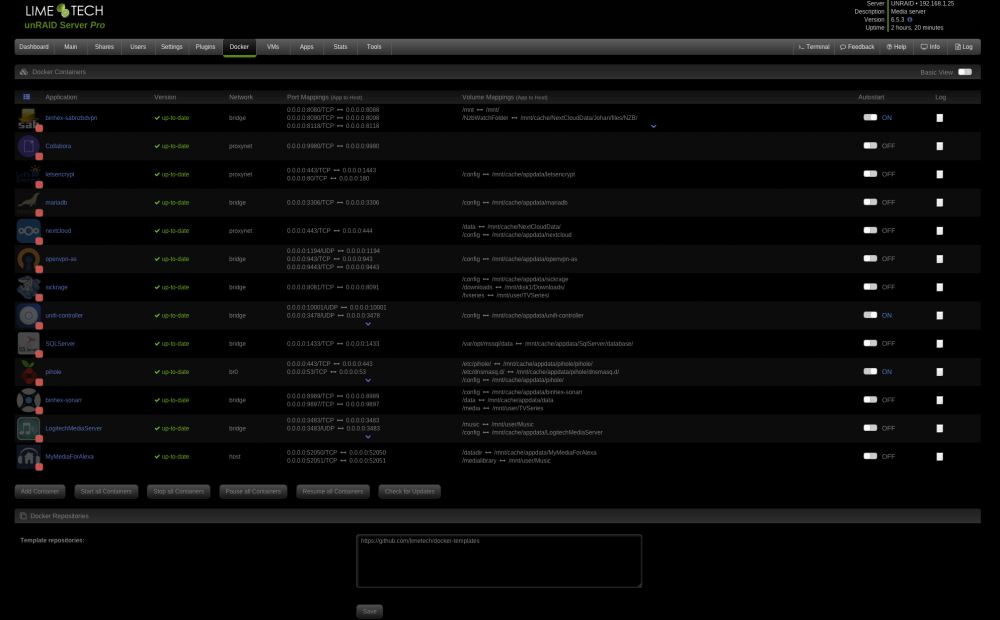This screenshot has height=620, width=1000.
Task: Click the openvpn-as container icon
Action: (x=29, y=260)
